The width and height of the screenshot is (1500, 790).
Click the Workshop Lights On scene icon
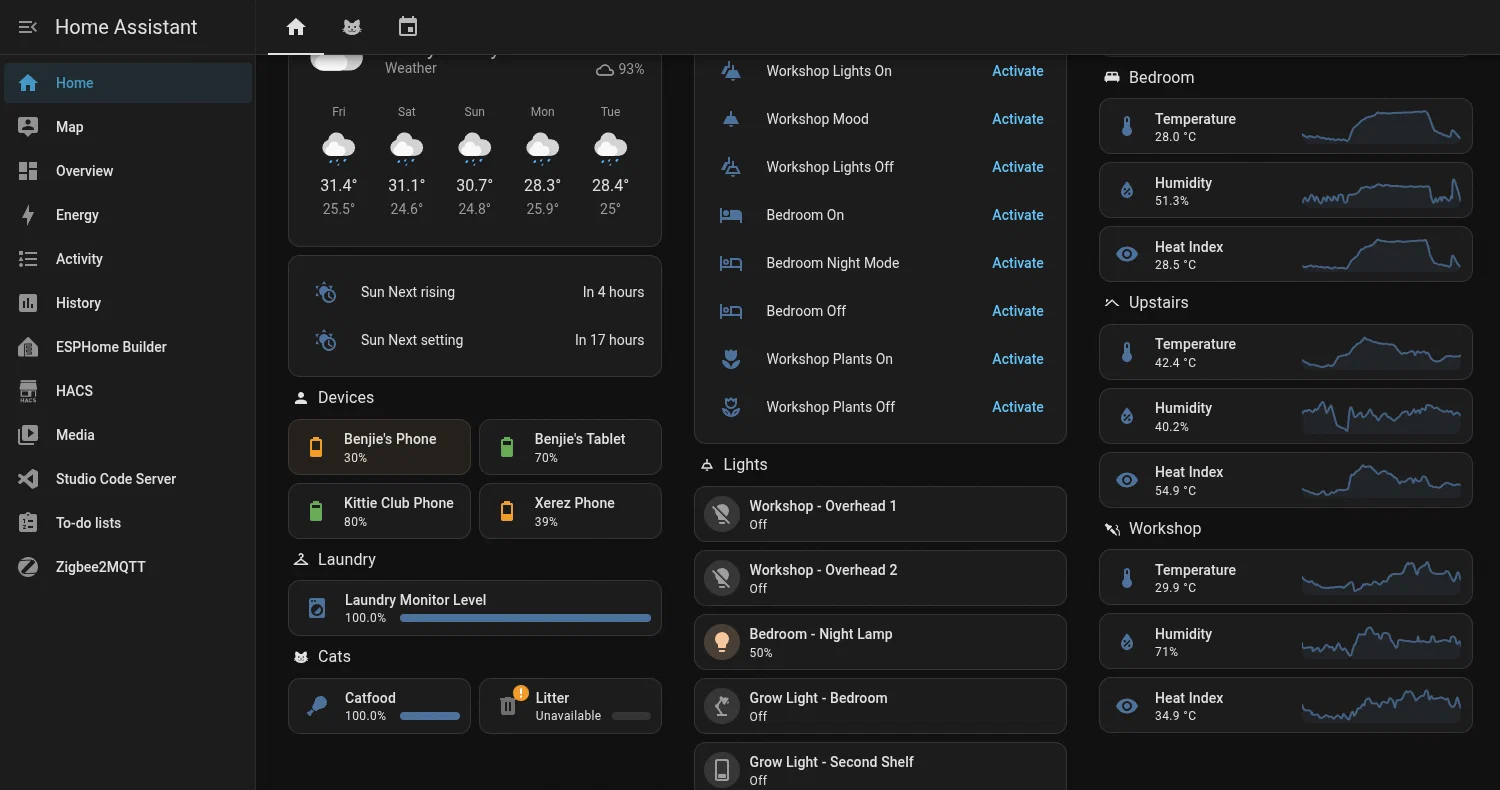[x=731, y=71]
